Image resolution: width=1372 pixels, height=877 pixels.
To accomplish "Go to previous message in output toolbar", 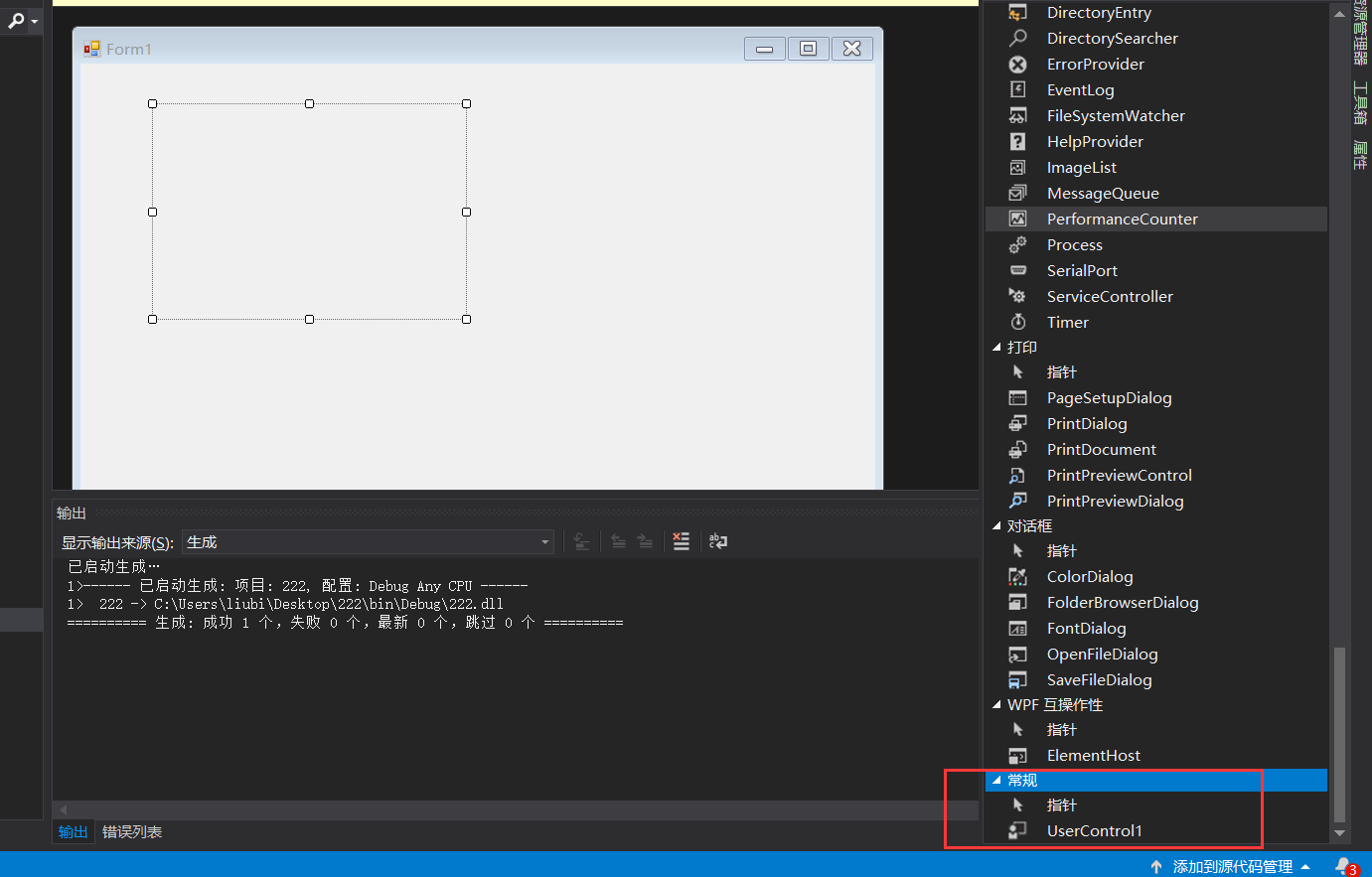I will tap(618, 541).
